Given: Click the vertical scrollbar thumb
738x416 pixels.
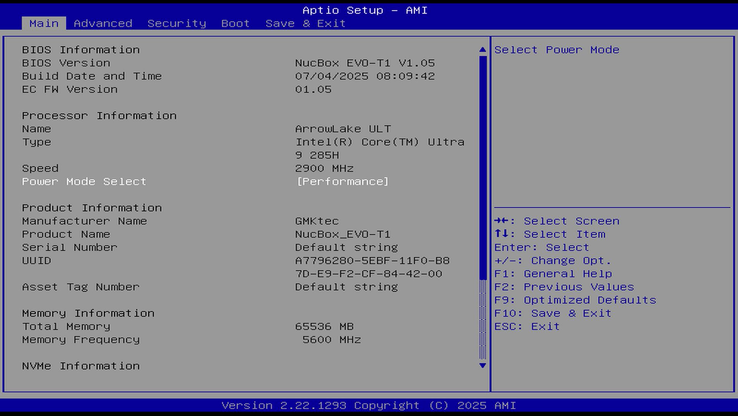Looking at the screenshot, I should click(482, 168).
